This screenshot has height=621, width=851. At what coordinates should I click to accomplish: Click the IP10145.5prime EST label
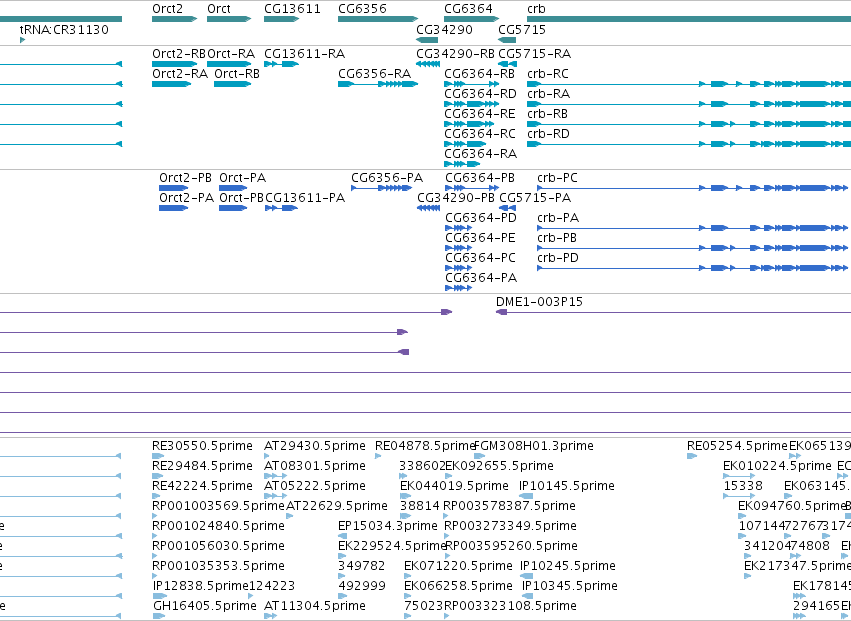pos(567,486)
